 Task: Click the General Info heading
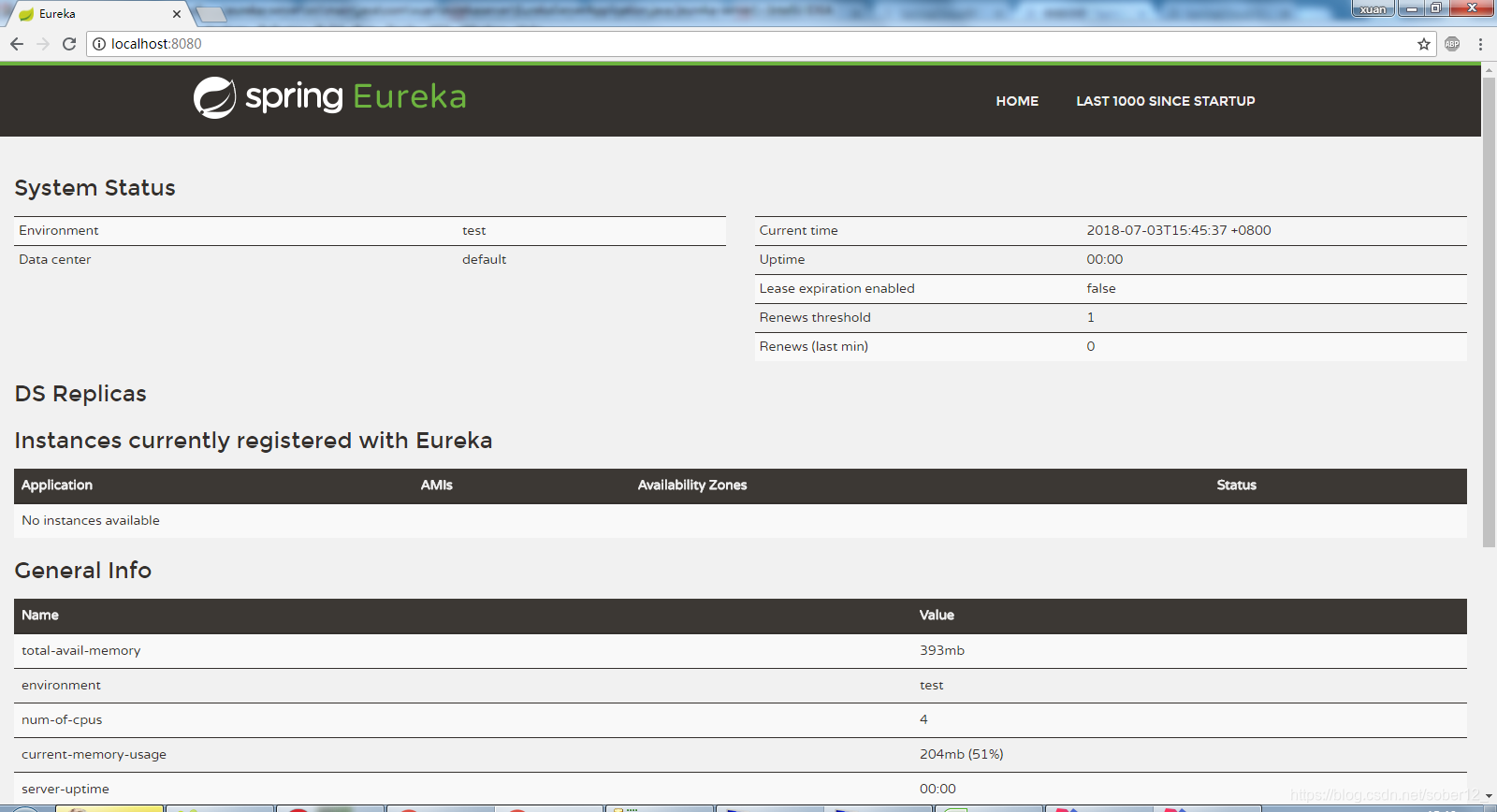(x=83, y=571)
